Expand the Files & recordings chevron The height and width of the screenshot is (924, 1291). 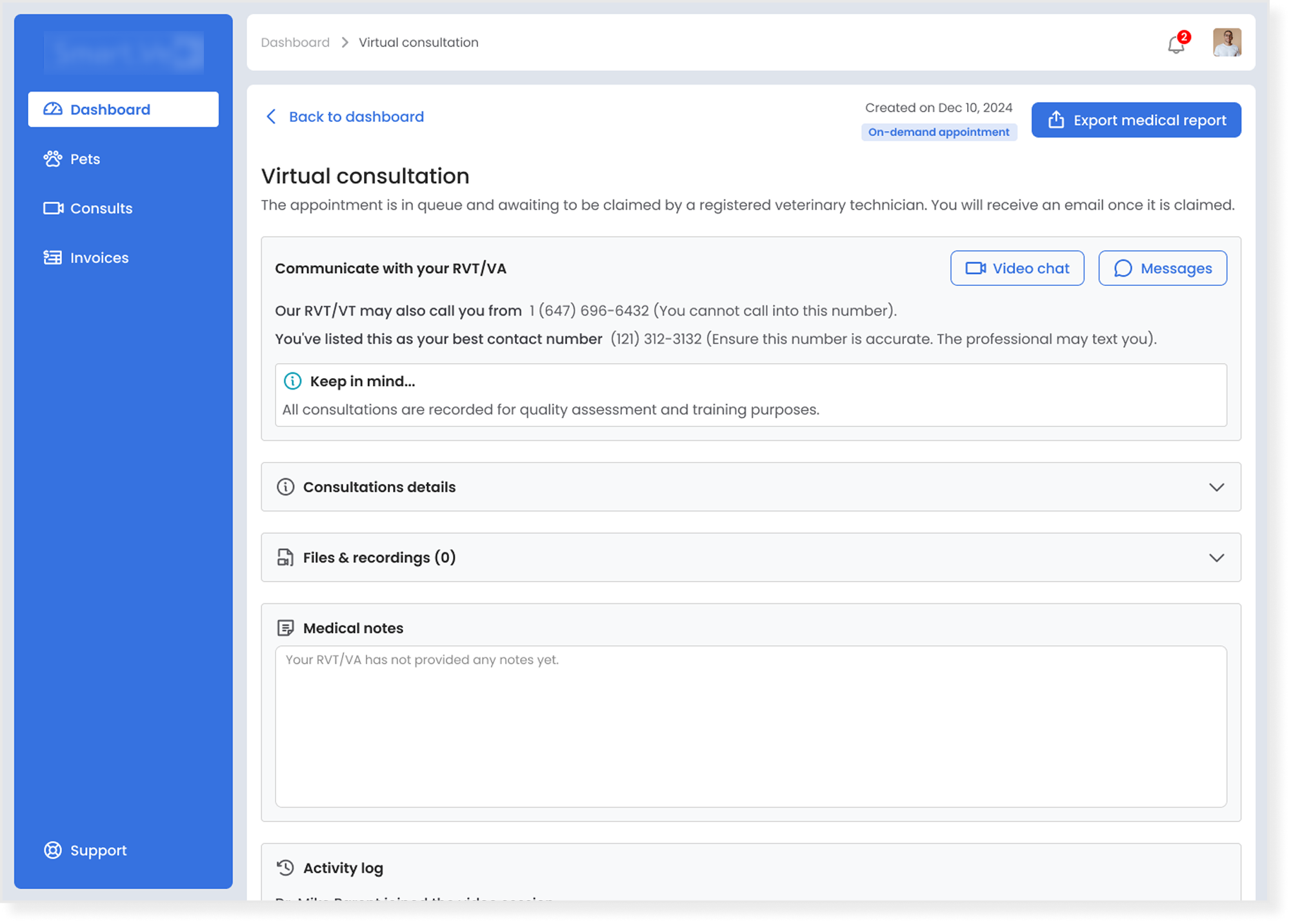[1216, 557]
